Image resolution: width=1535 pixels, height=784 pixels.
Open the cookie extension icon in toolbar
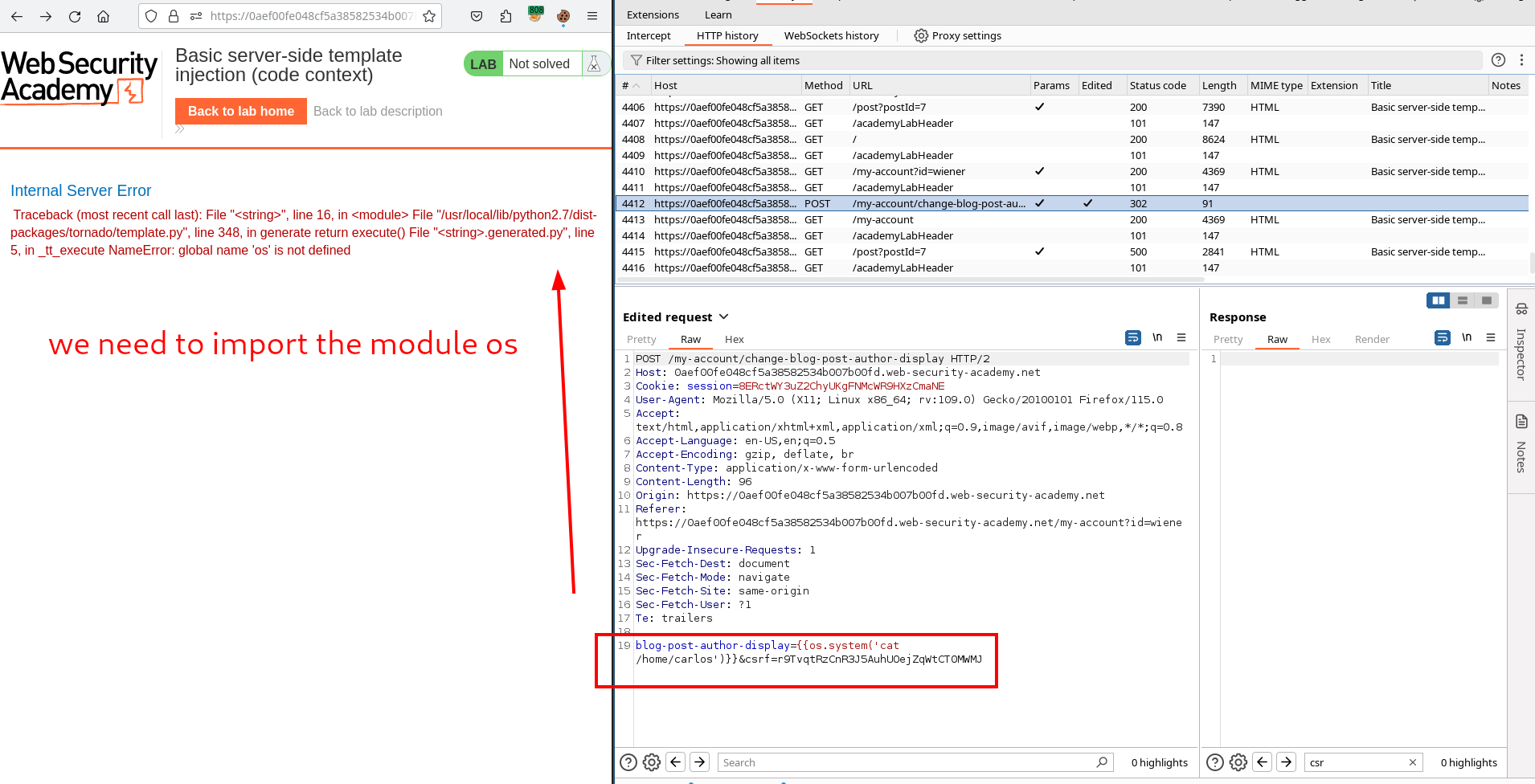coord(563,16)
